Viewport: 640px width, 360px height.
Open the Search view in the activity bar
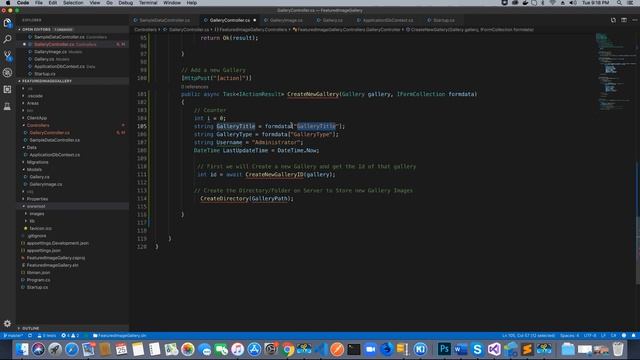(x=7, y=39)
